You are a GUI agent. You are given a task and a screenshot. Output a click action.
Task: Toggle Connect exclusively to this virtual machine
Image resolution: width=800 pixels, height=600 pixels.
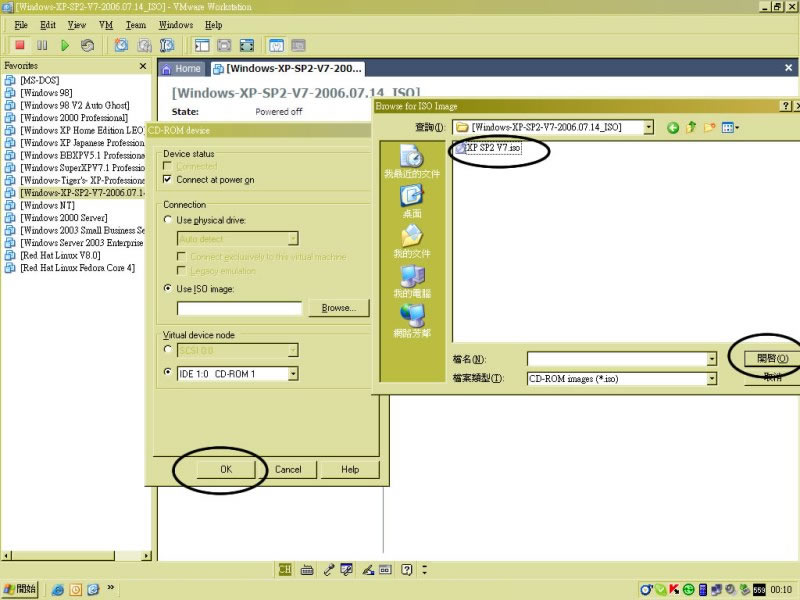coord(181,256)
